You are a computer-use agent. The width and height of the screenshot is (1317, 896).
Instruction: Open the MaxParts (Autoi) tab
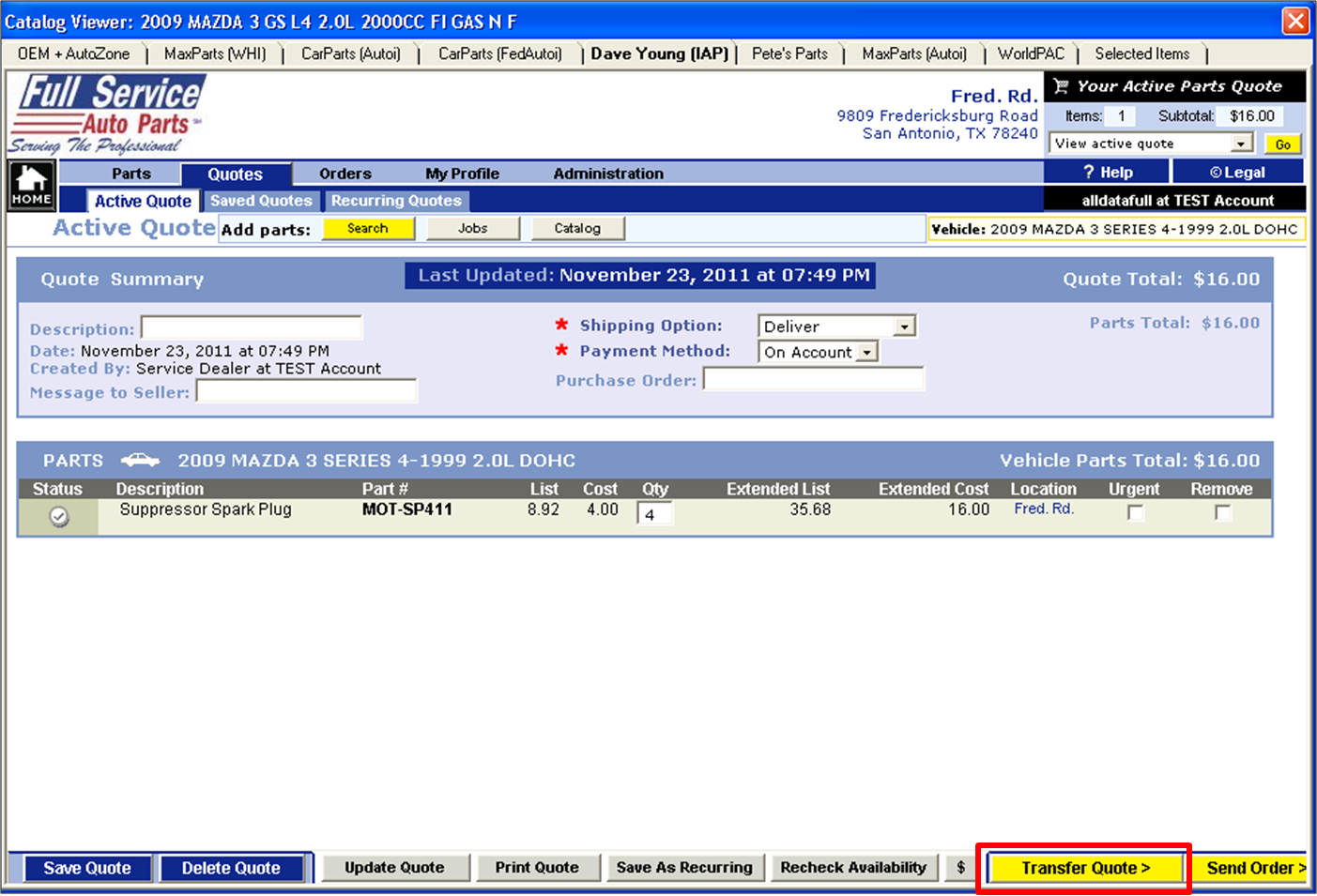click(914, 54)
